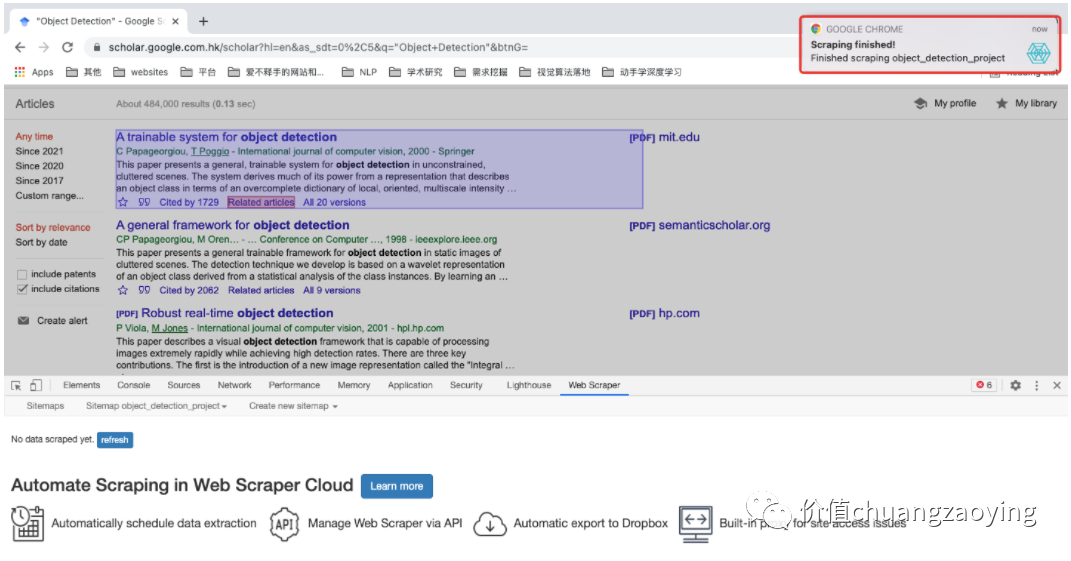Screen dimensions: 1071x561
Task: Click the browser forward arrow
Action: pos(44,47)
